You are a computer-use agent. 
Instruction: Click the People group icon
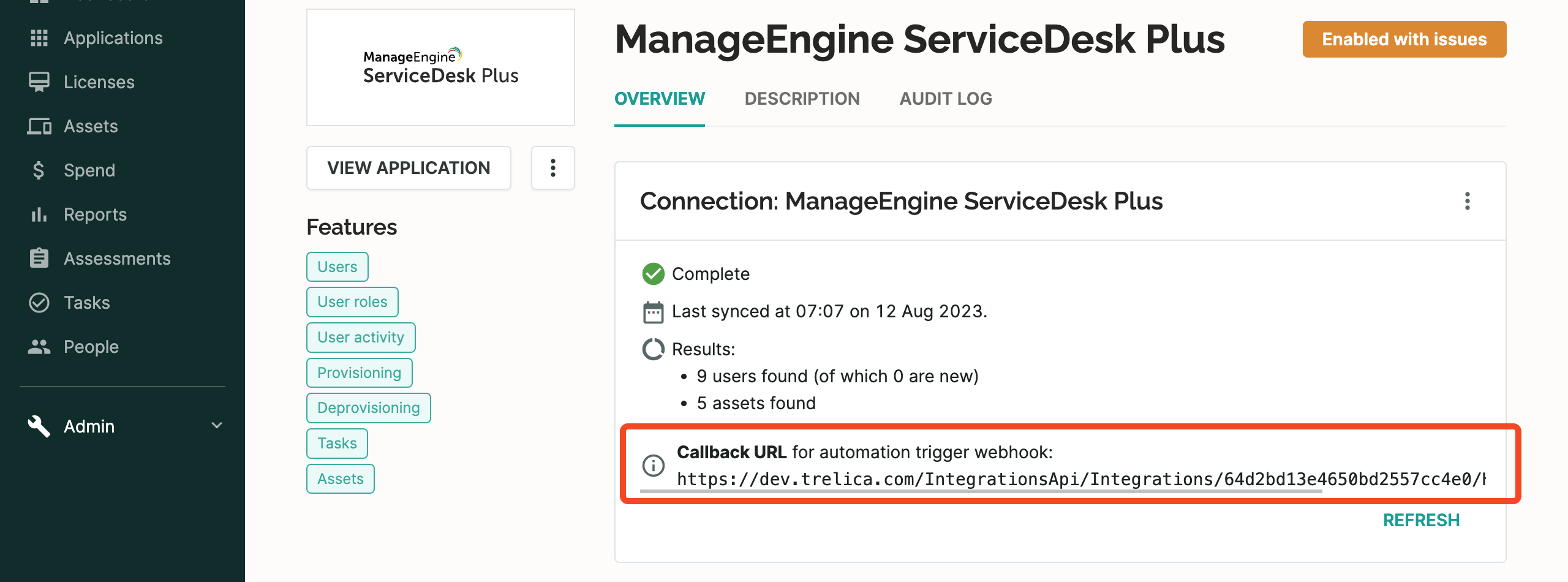click(39, 347)
